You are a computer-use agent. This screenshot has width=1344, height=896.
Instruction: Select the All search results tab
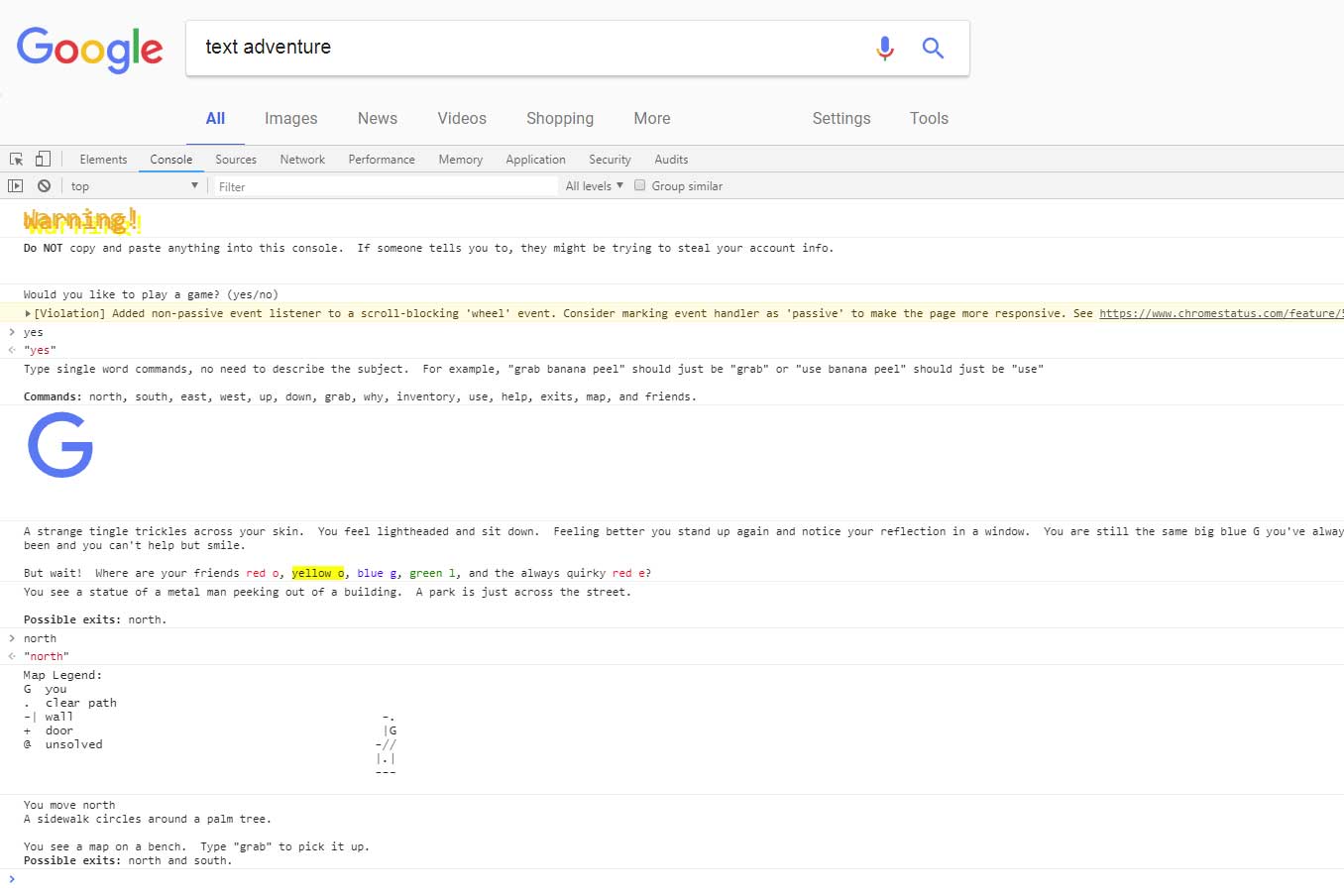point(215,118)
